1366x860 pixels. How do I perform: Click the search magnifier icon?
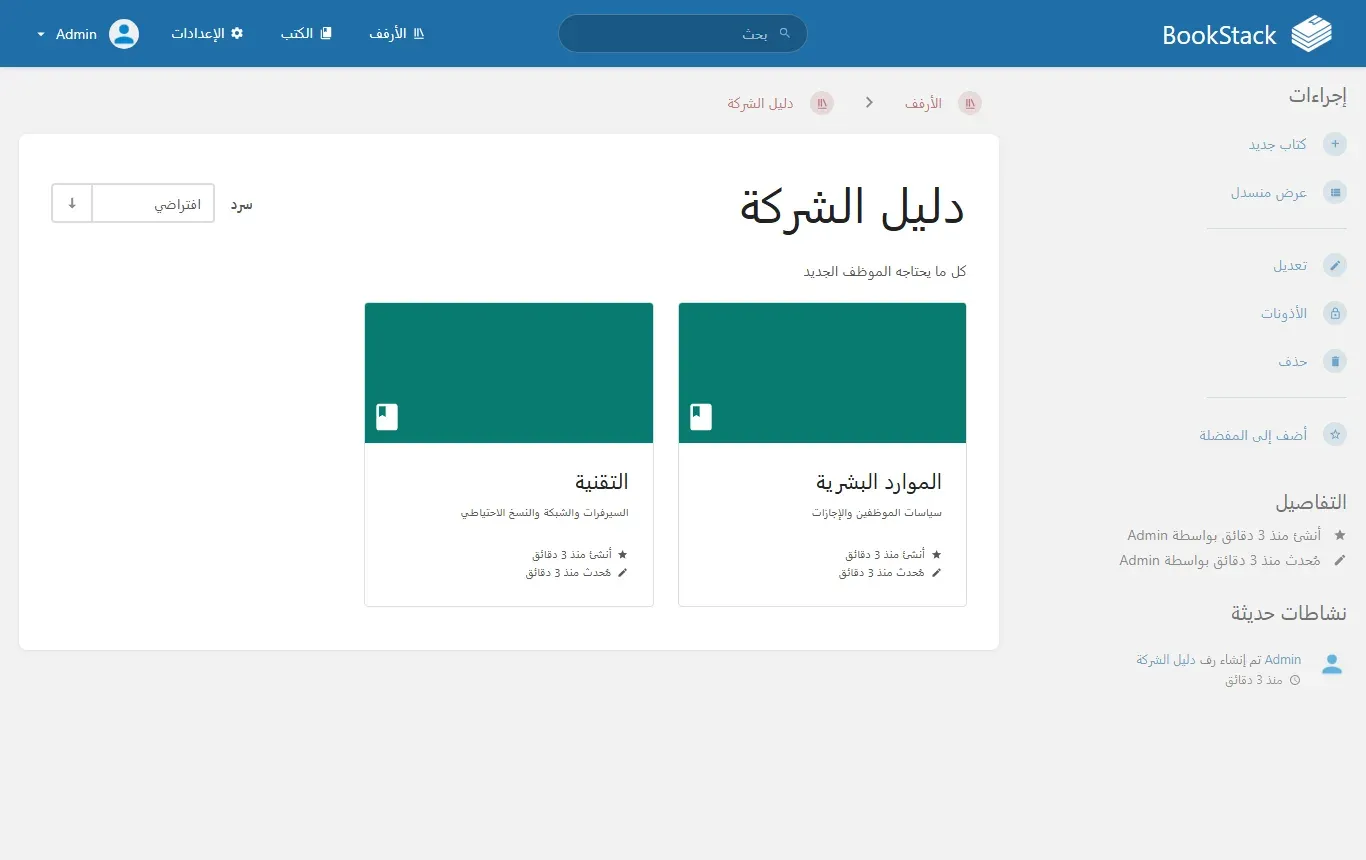coord(785,33)
